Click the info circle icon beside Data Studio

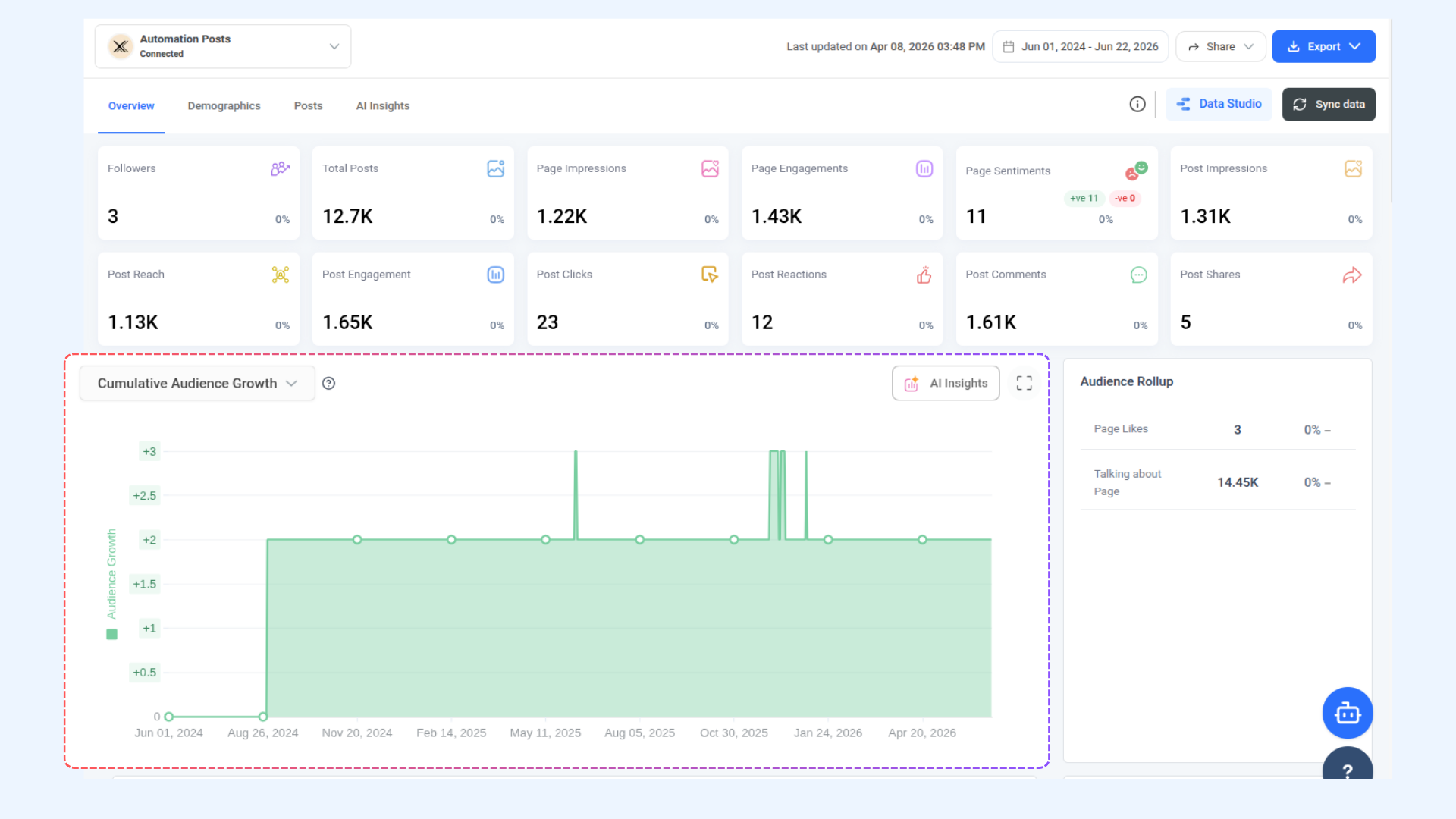1137,105
